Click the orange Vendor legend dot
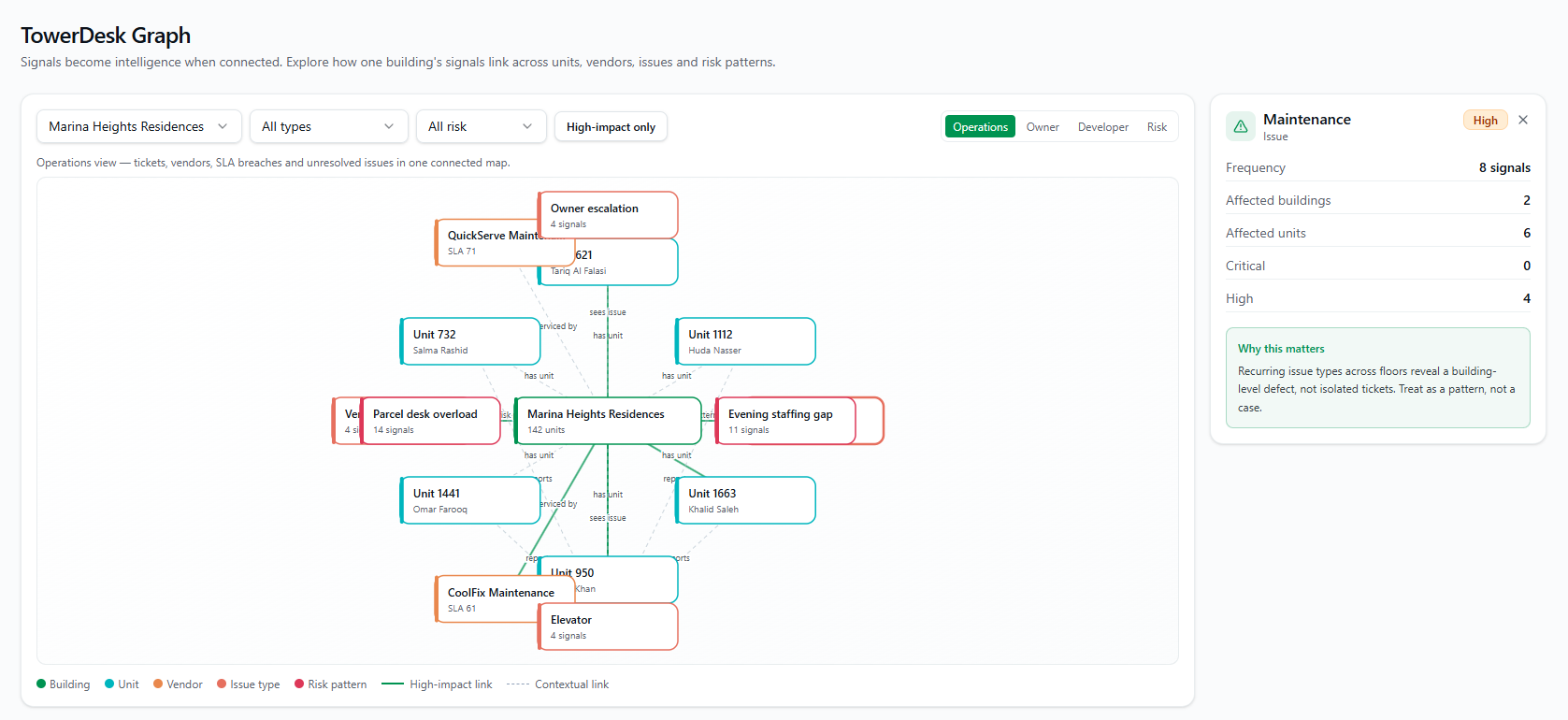This screenshot has height=720, width=1568. (x=158, y=684)
